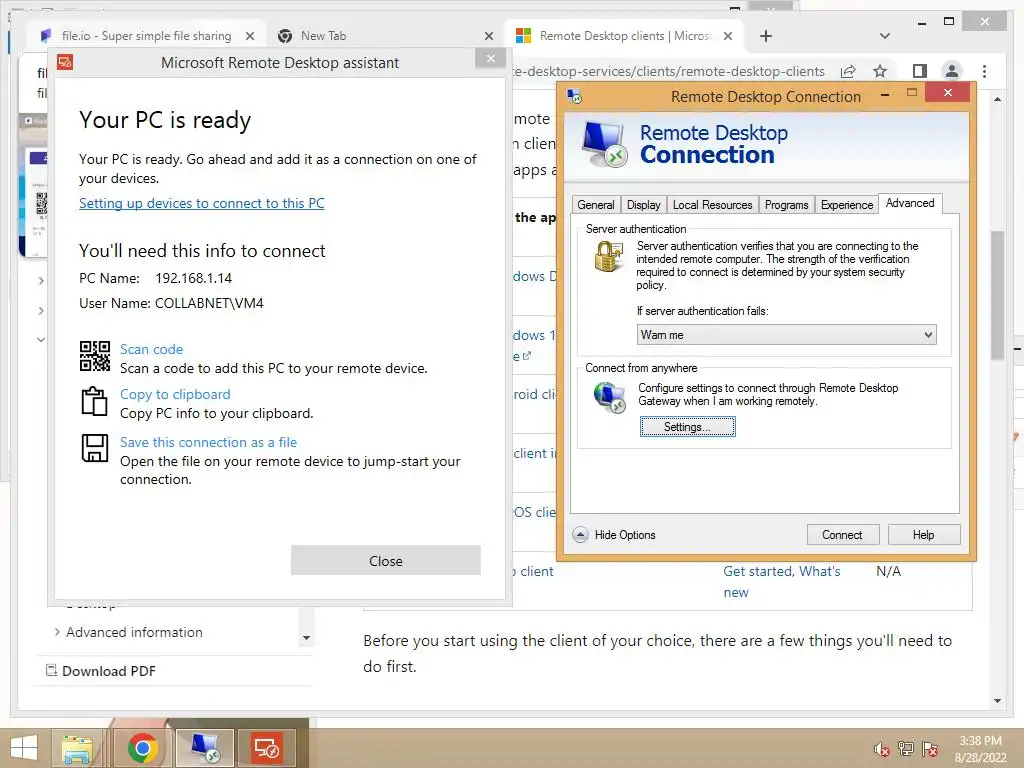Collapse options with the Hide Options arrow
The height and width of the screenshot is (768, 1024).
580,535
